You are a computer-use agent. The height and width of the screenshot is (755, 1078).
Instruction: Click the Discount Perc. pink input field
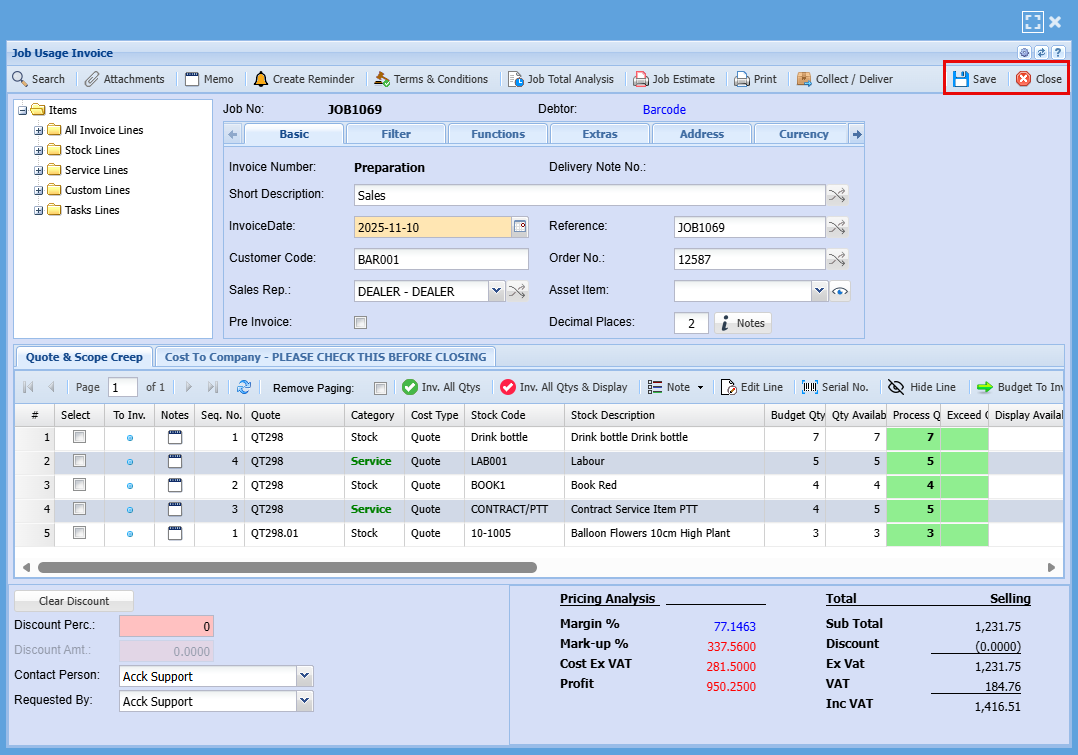pyautogui.click(x=166, y=626)
